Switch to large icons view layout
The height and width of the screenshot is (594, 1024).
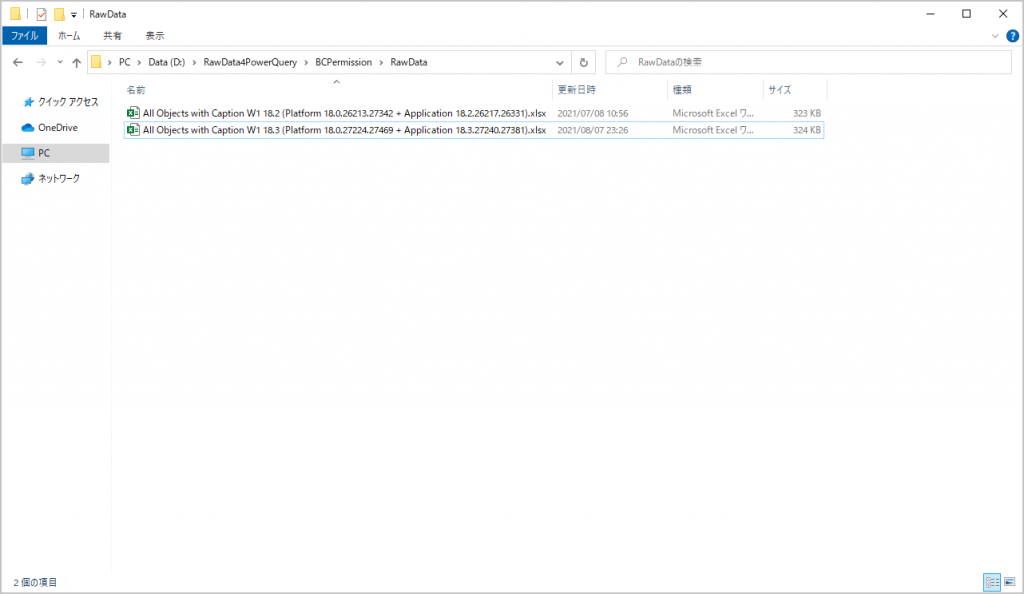(x=1008, y=581)
